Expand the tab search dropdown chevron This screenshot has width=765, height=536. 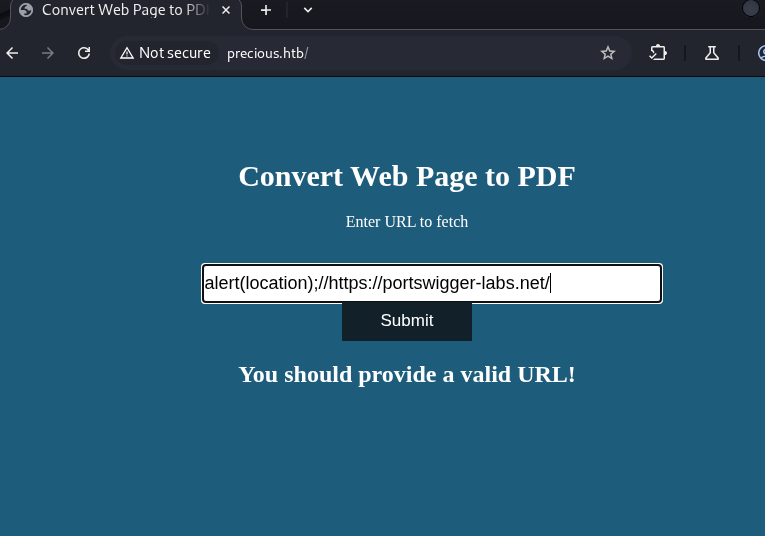coord(308,10)
